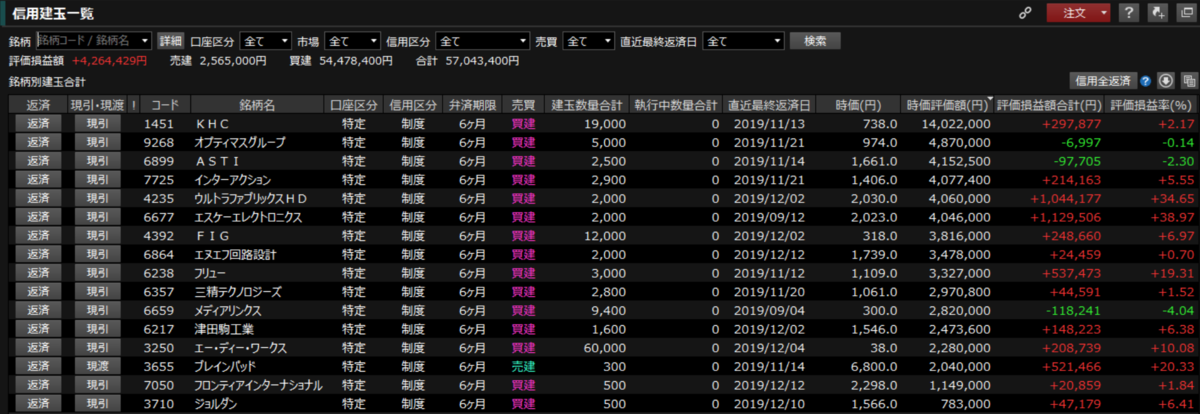Sort by 評価損益額合計(円) column header
The width and height of the screenshot is (1200, 414).
pyautogui.click(x=1050, y=105)
